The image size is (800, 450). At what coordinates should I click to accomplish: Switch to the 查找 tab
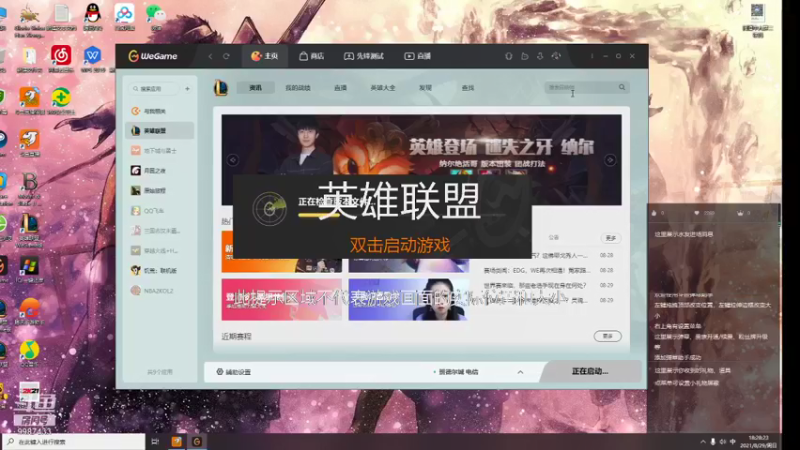click(x=468, y=88)
